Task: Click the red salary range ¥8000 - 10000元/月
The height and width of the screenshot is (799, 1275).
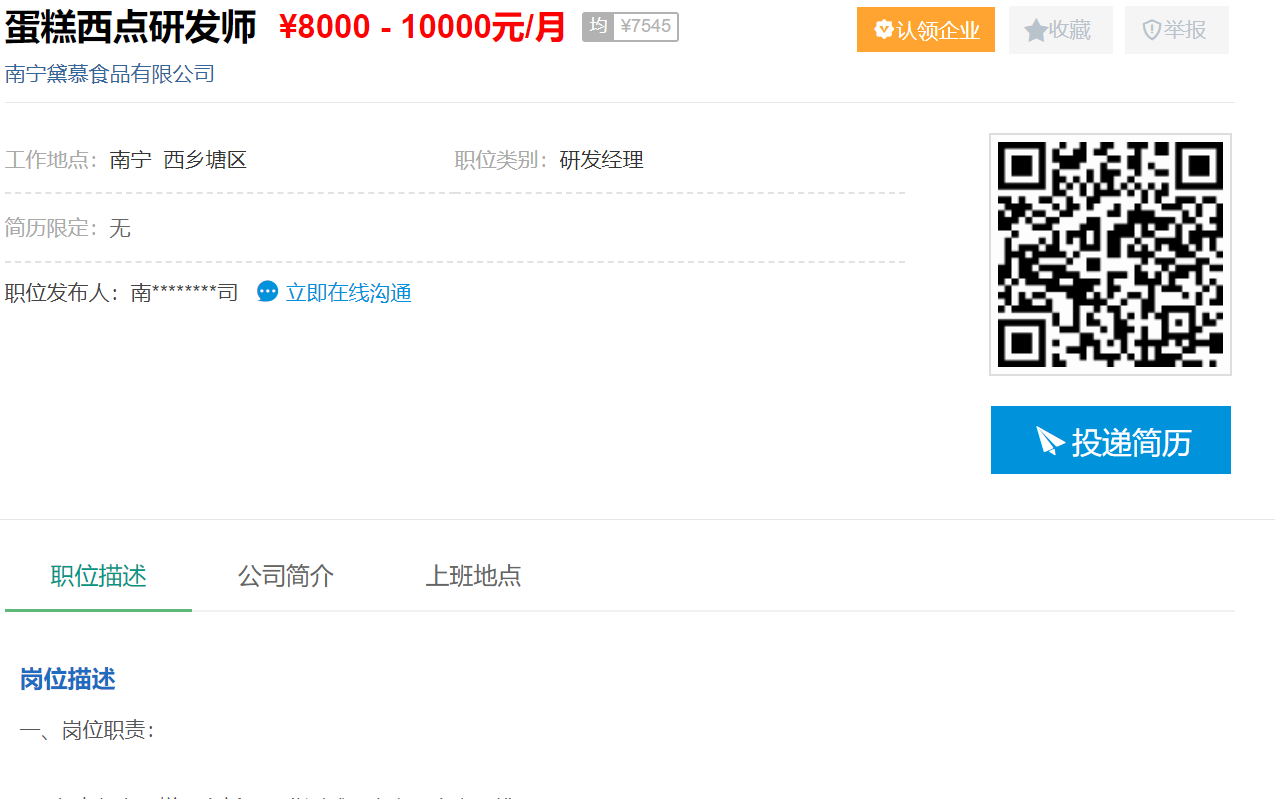Action: tap(423, 28)
